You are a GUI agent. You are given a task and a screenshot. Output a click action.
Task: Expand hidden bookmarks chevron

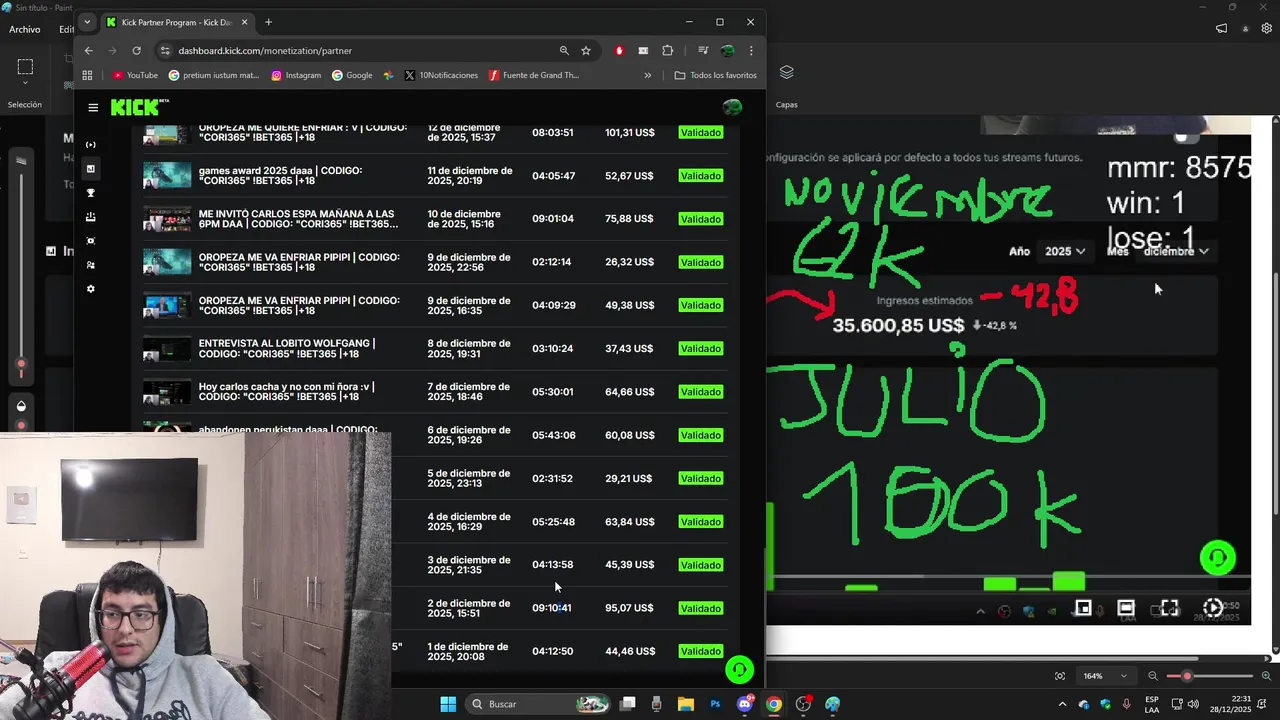[647, 75]
